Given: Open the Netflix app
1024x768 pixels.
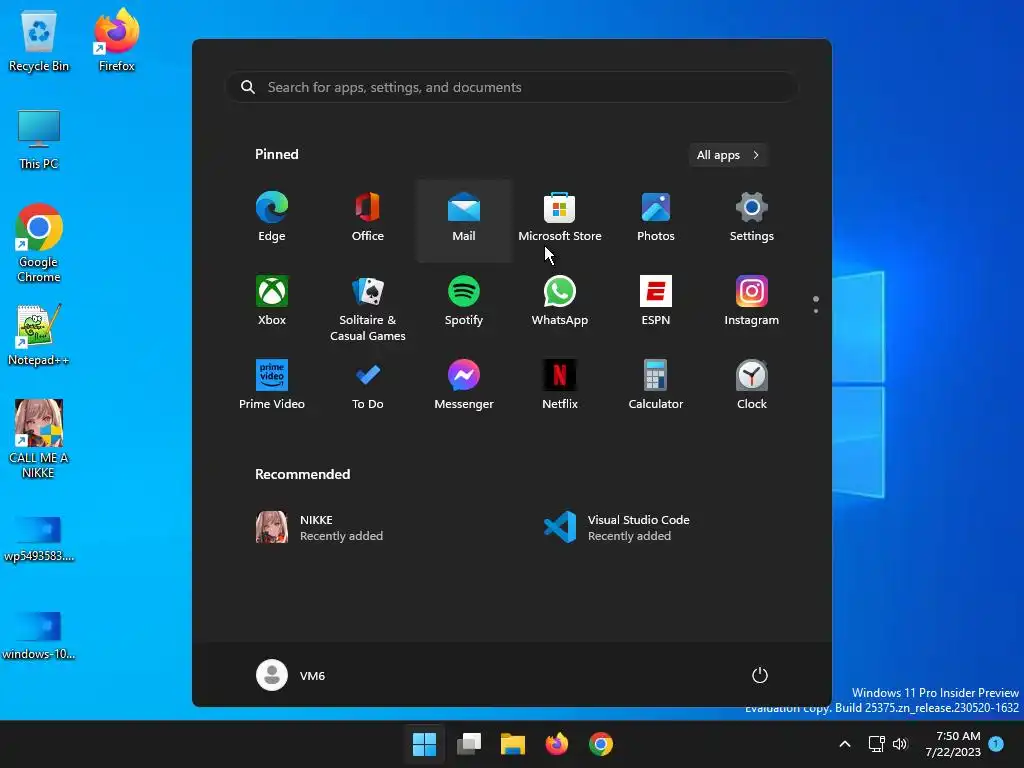Looking at the screenshot, I should [560, 385].
